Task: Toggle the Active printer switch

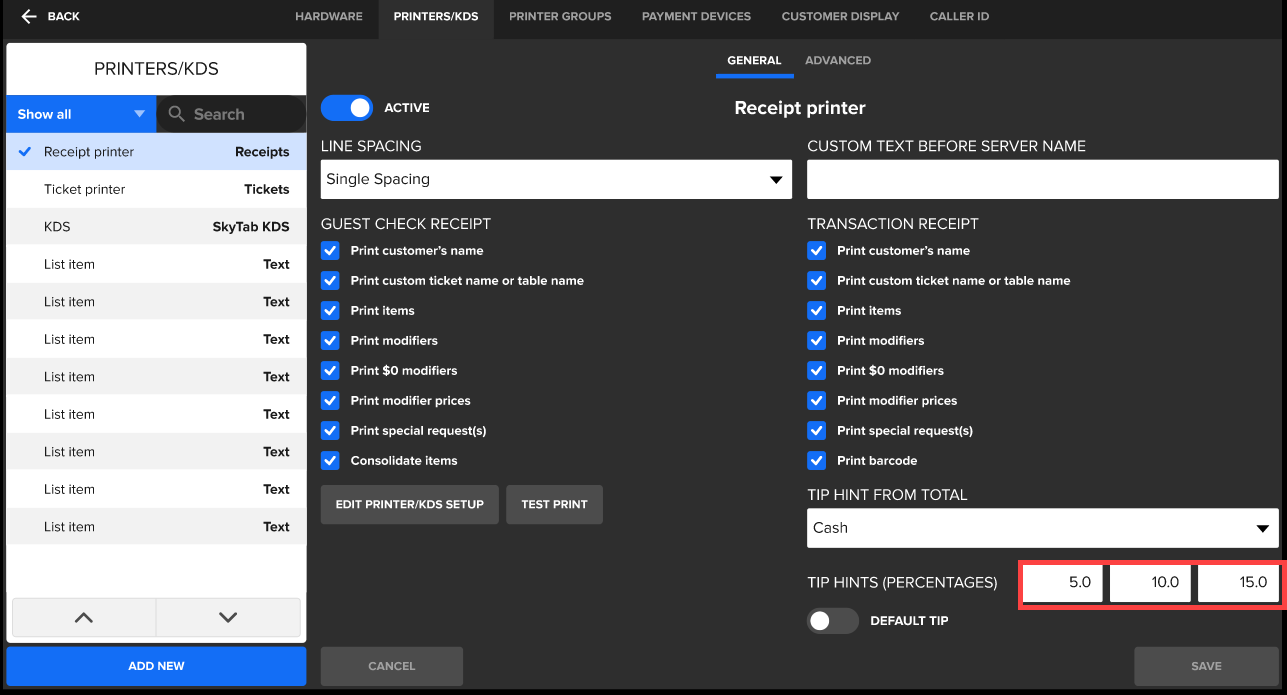Action: 346,108
